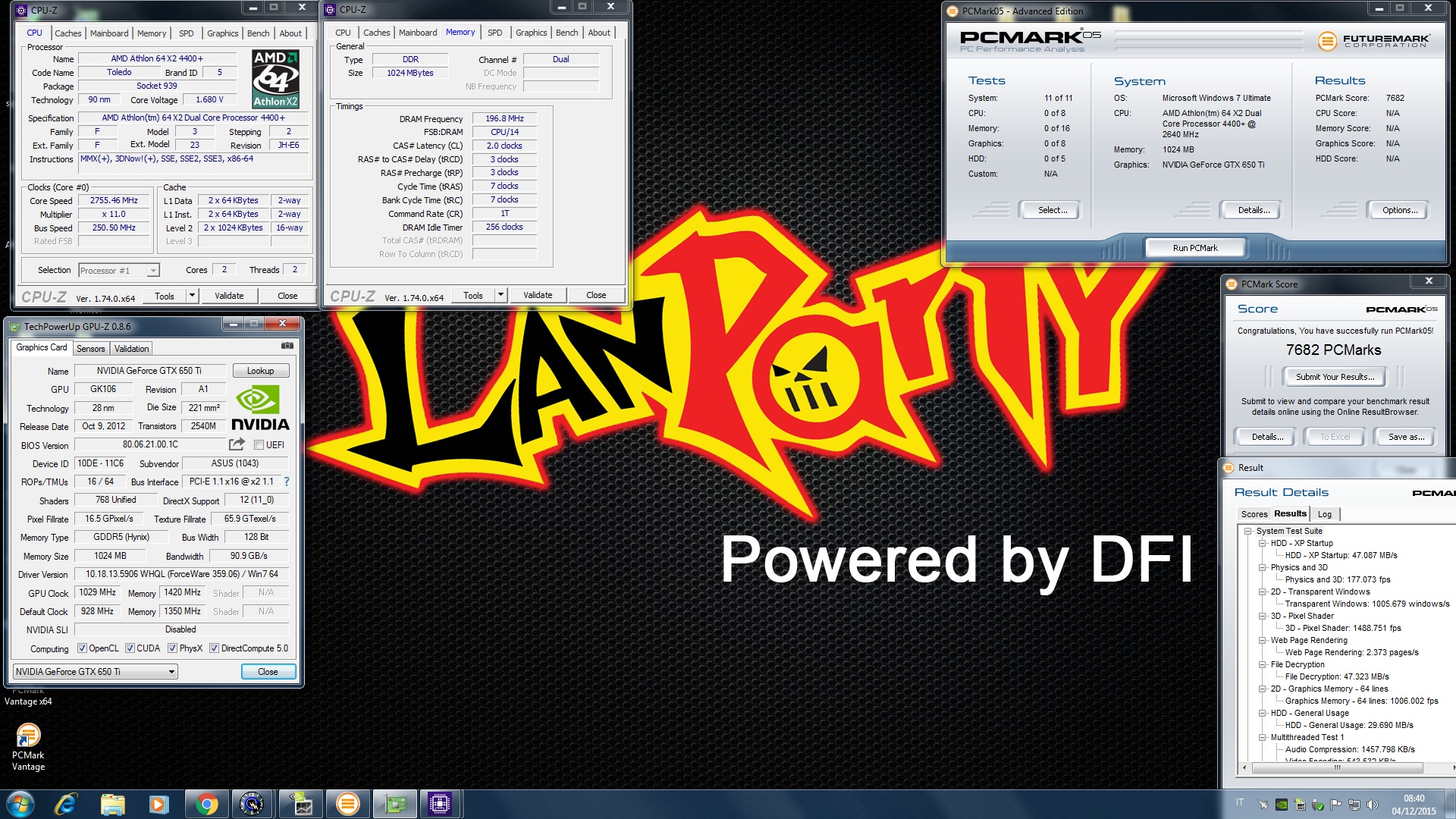Launch Internet Explorer from the taskbar

click(x=66, y=804)
